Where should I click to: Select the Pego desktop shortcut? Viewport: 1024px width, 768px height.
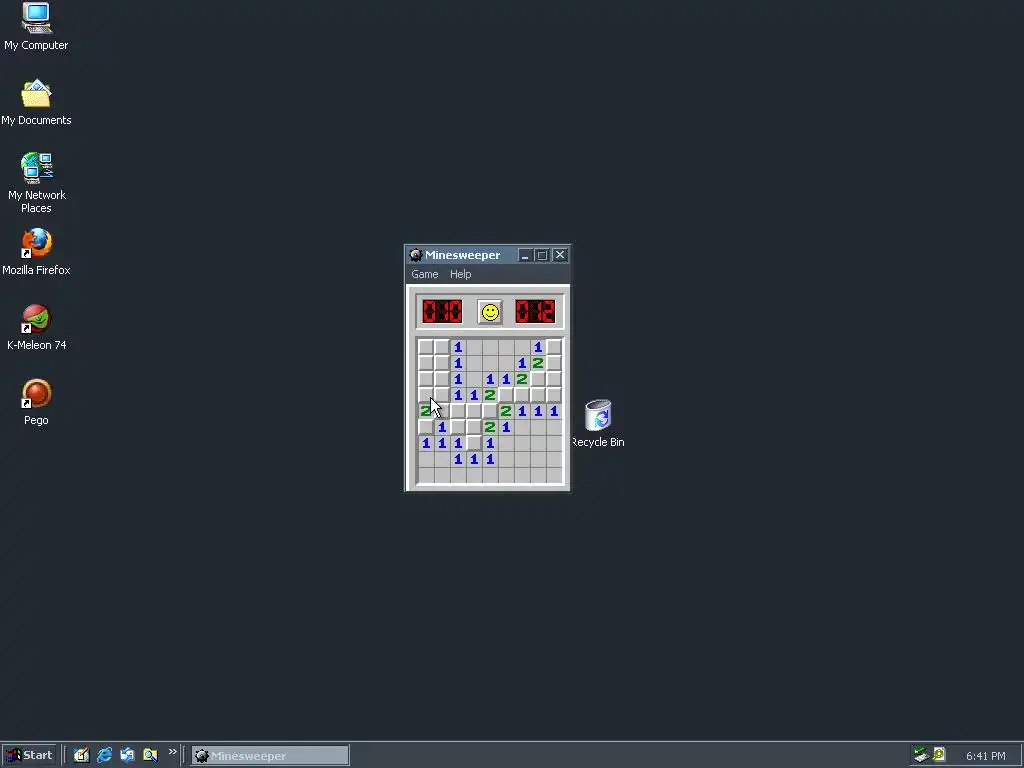click(x=36, y=402)
